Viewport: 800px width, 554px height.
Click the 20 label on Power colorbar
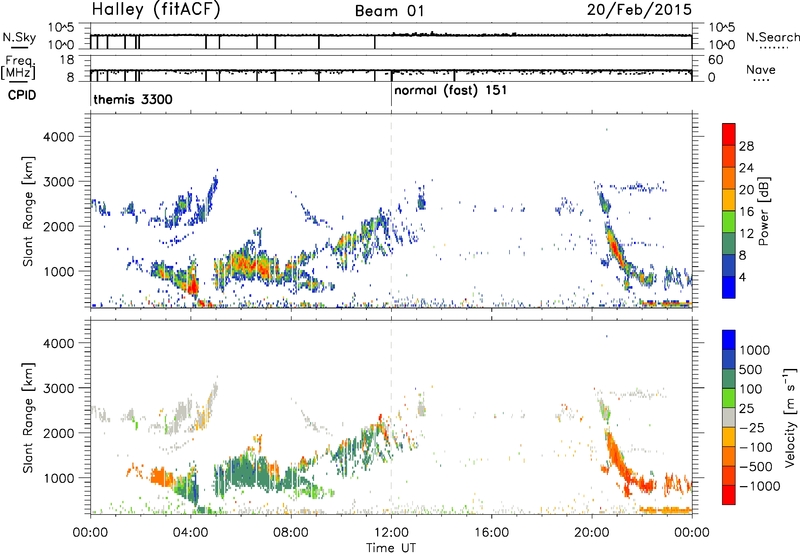pyautogui.click(x=746, y=190)
